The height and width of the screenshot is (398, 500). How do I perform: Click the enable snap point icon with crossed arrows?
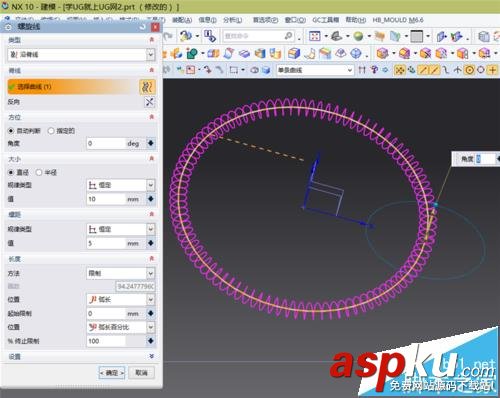(x=399, y=70)
